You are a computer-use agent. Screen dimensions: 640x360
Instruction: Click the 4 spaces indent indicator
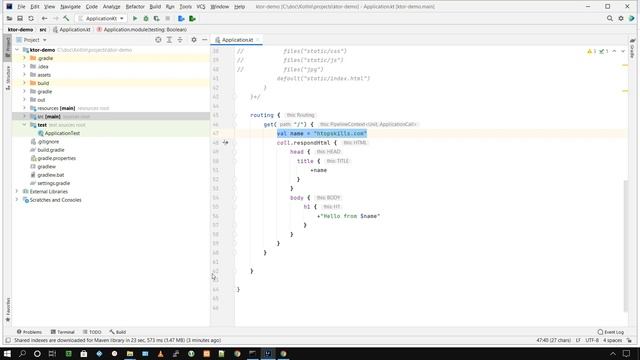(613, 340)
